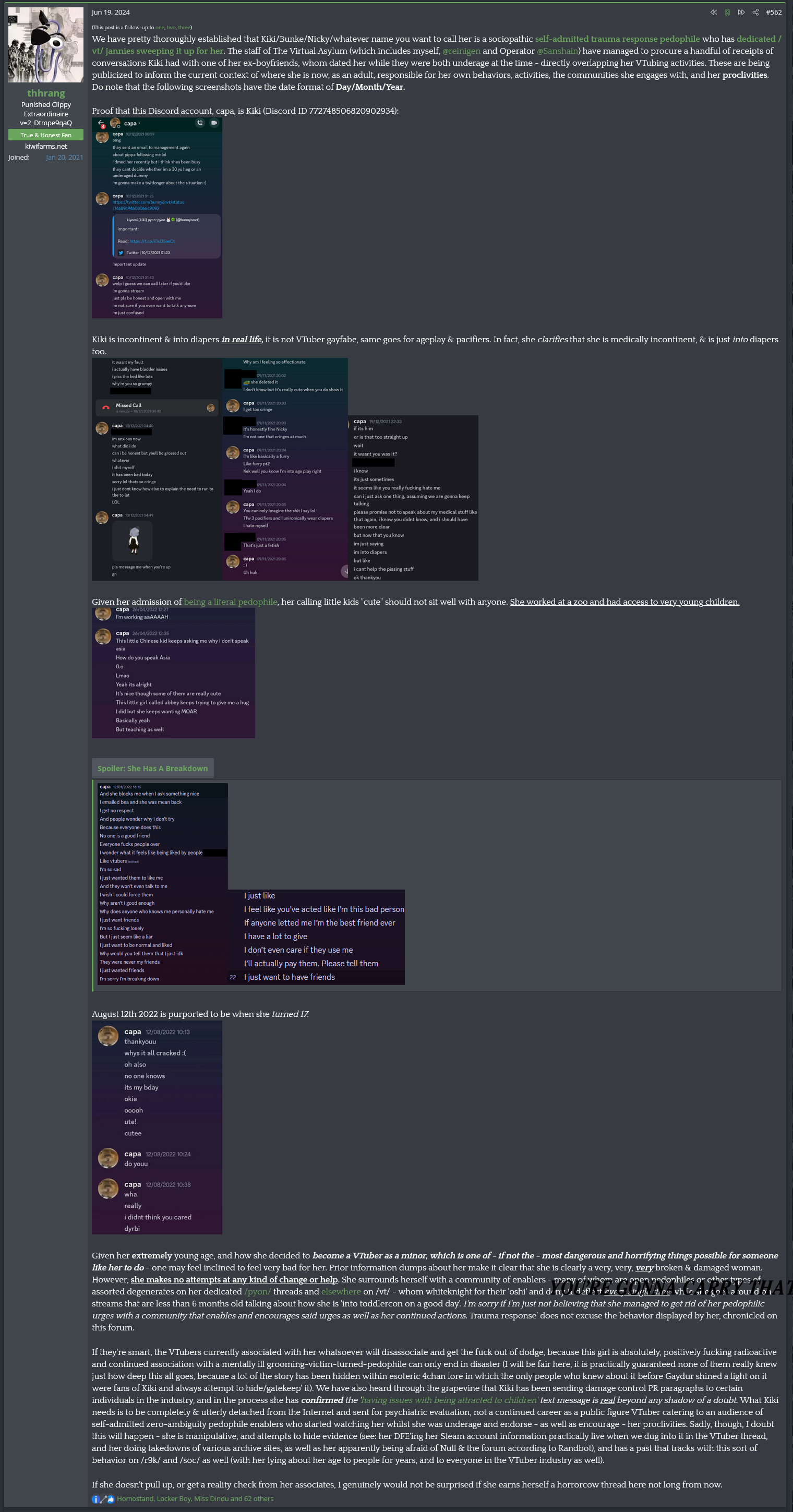Enlarge the screenshot dated 26/04/2022
This screenshot has width=793, height=1512.
[x=173, y=673]
